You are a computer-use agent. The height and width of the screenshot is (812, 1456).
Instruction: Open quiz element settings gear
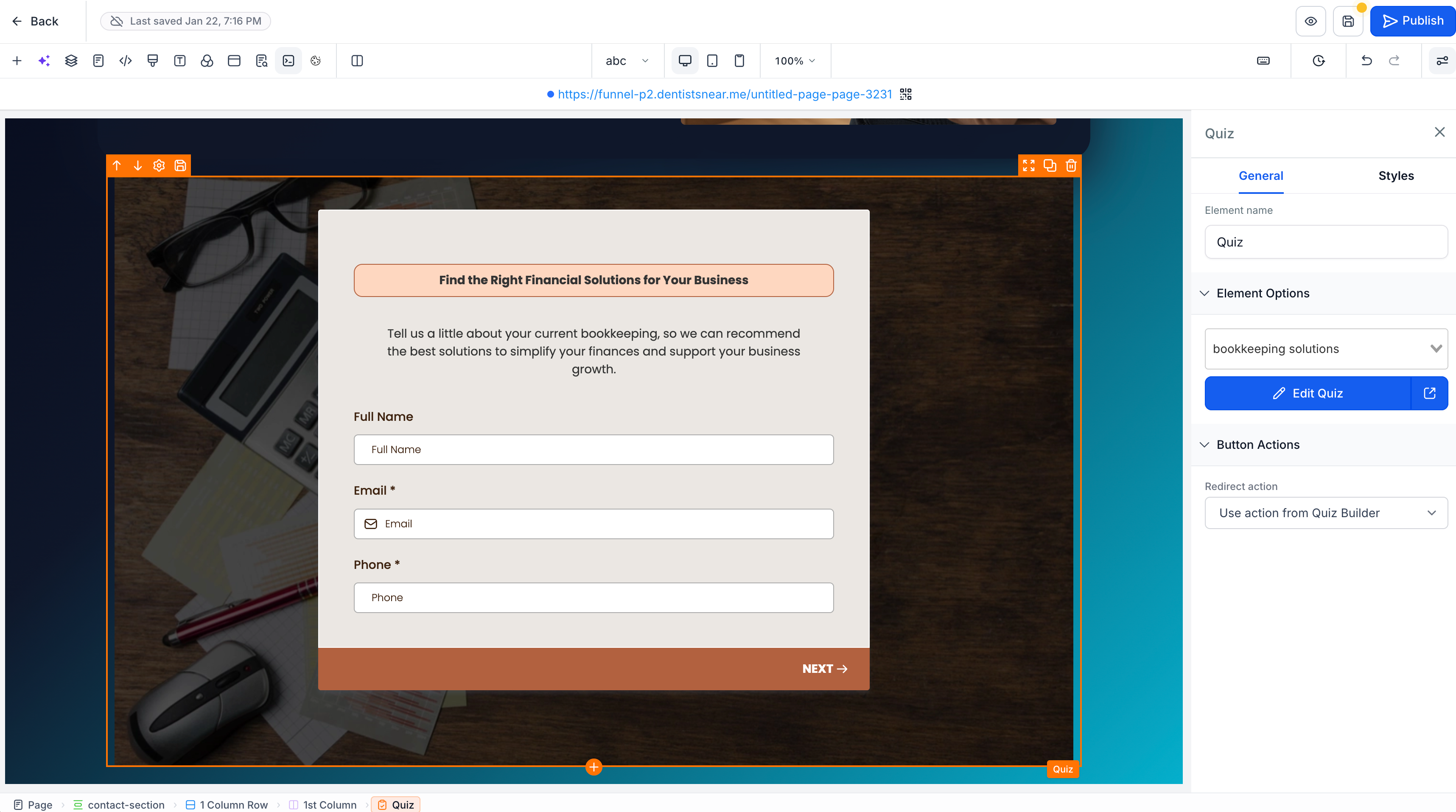click(x=159, y=165)
